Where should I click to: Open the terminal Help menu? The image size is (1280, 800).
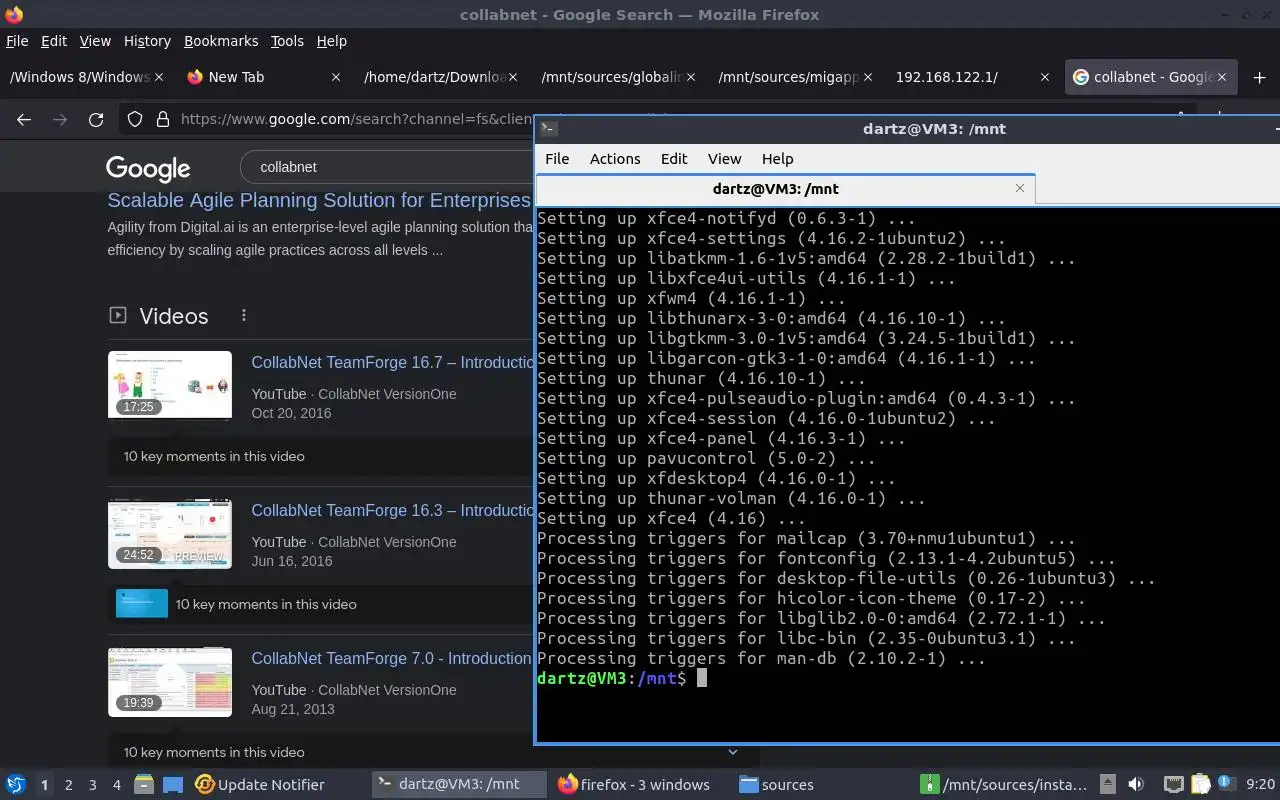777,159
